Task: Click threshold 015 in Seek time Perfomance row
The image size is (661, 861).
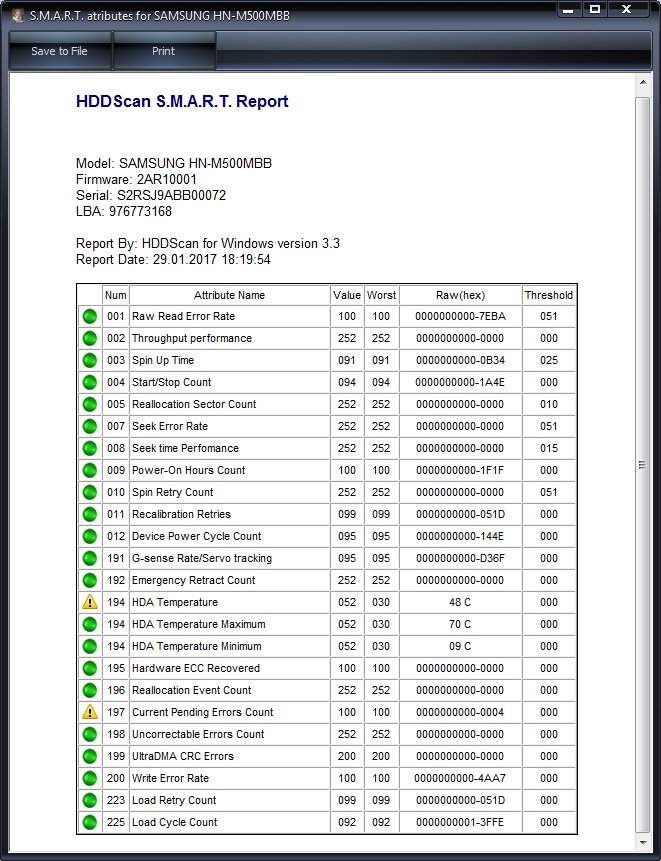Action: click(x=548, y=448)
